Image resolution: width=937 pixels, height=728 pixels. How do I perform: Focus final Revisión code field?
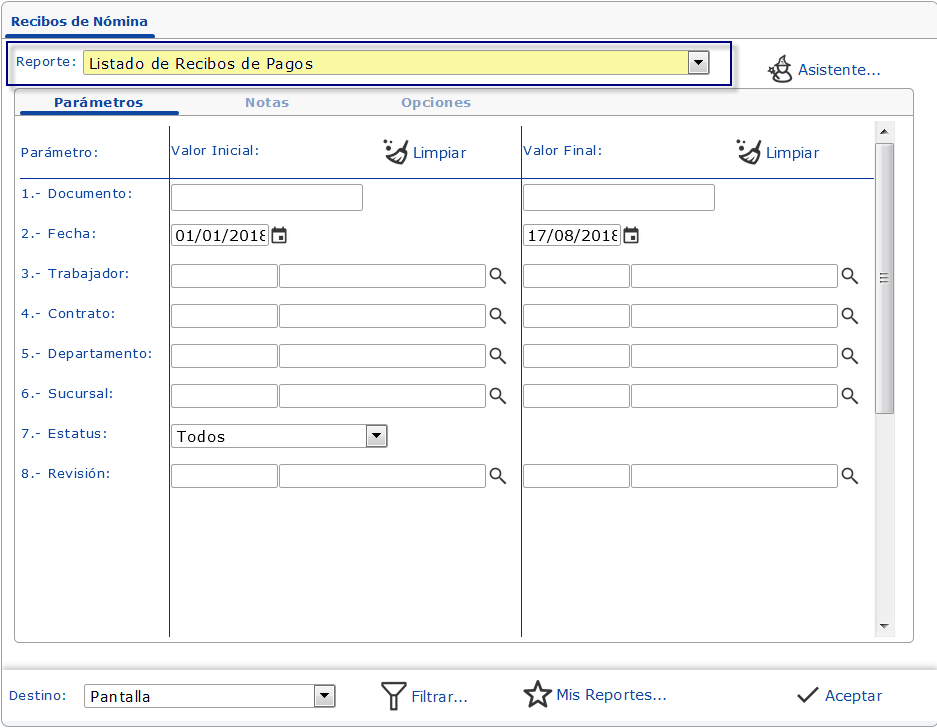(x=576, y=476)
